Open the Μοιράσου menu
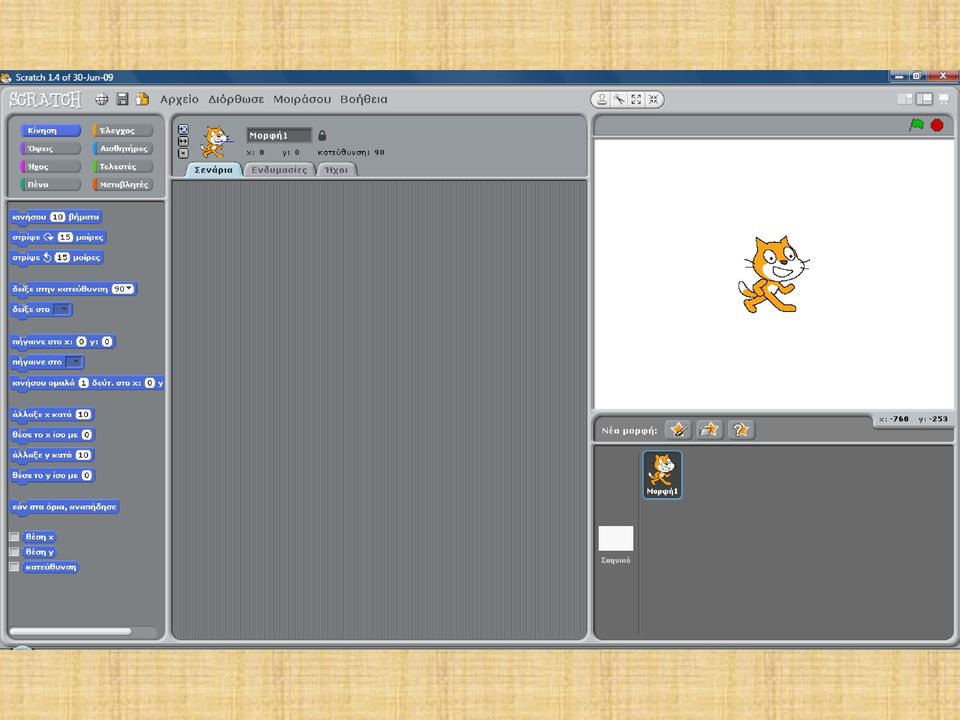This screenshot has height=720, width=960. point(302,99)
